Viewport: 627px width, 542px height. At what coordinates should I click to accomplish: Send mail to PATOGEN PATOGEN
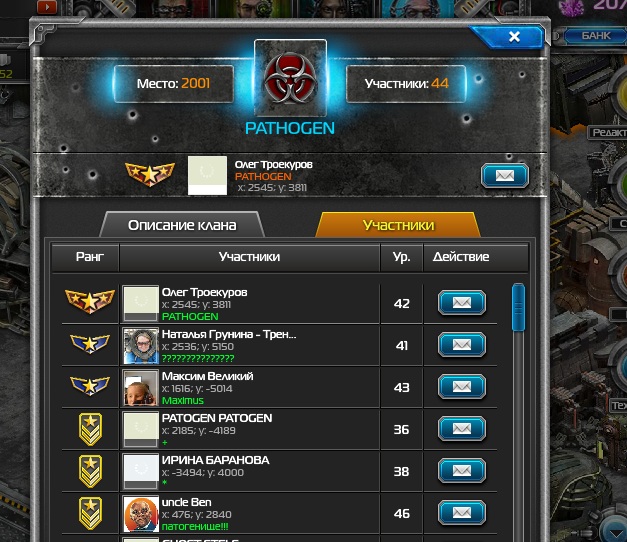[x=462, y=429]
